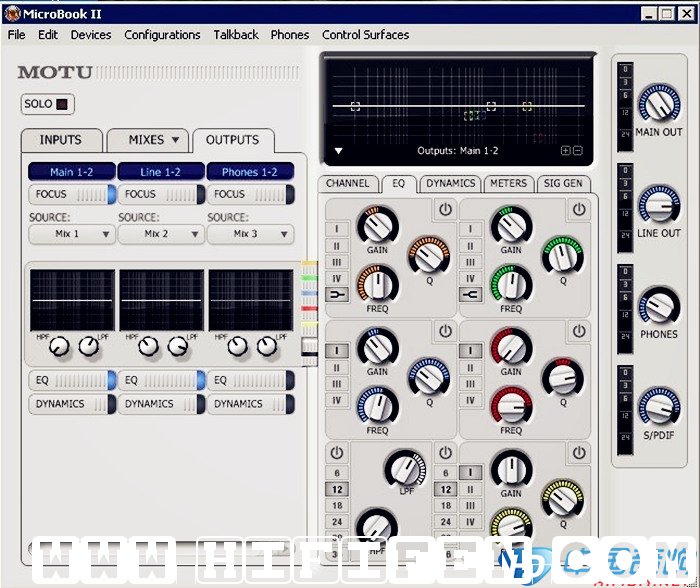Screen dimensions: 700x588
Task: Select filter type II in orange band
Action: point(337,246)
